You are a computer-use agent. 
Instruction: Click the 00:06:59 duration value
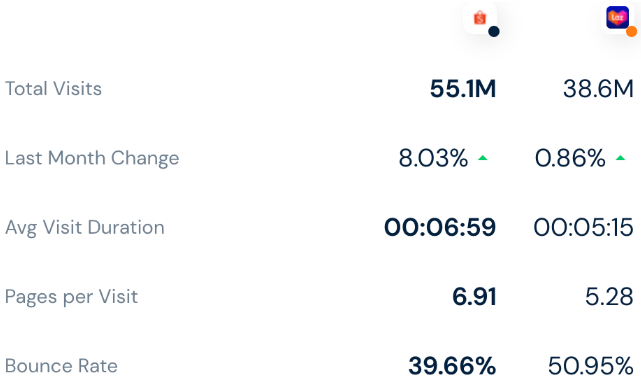coord(440,227)
